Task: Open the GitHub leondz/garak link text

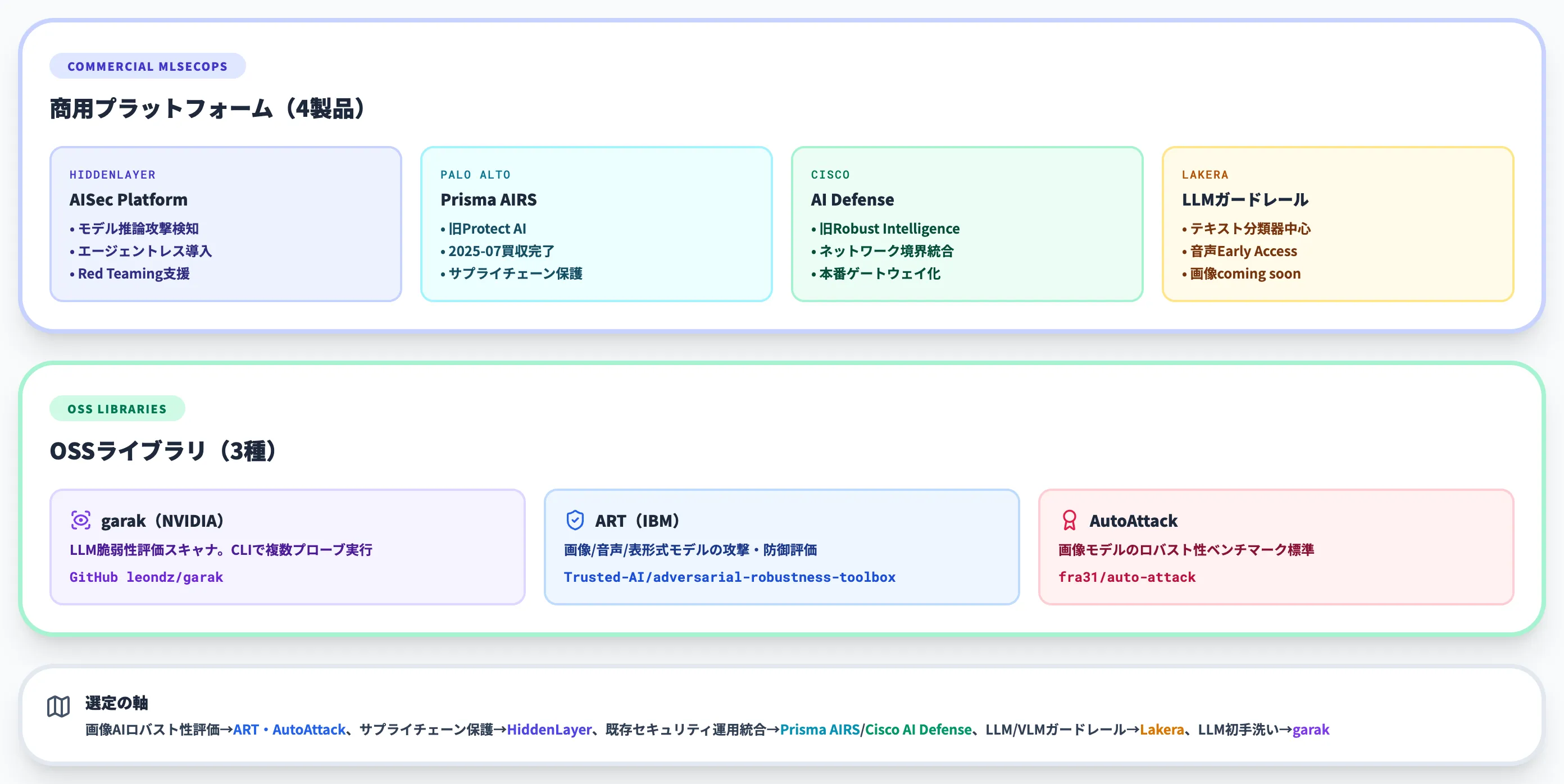Action: coord(146,577)
